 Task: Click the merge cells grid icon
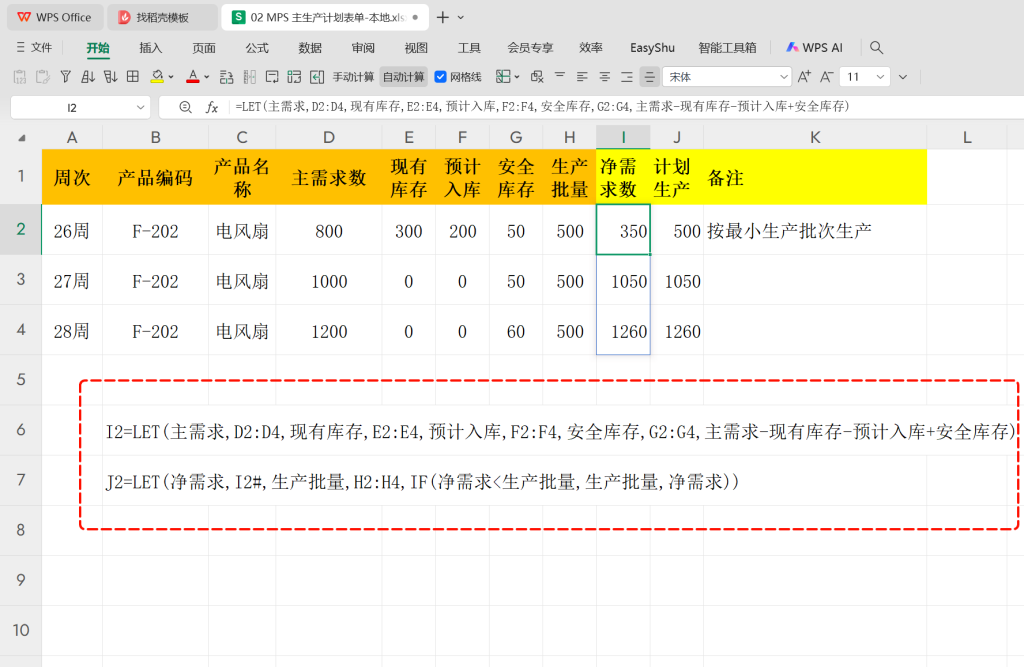click(133, 77)
